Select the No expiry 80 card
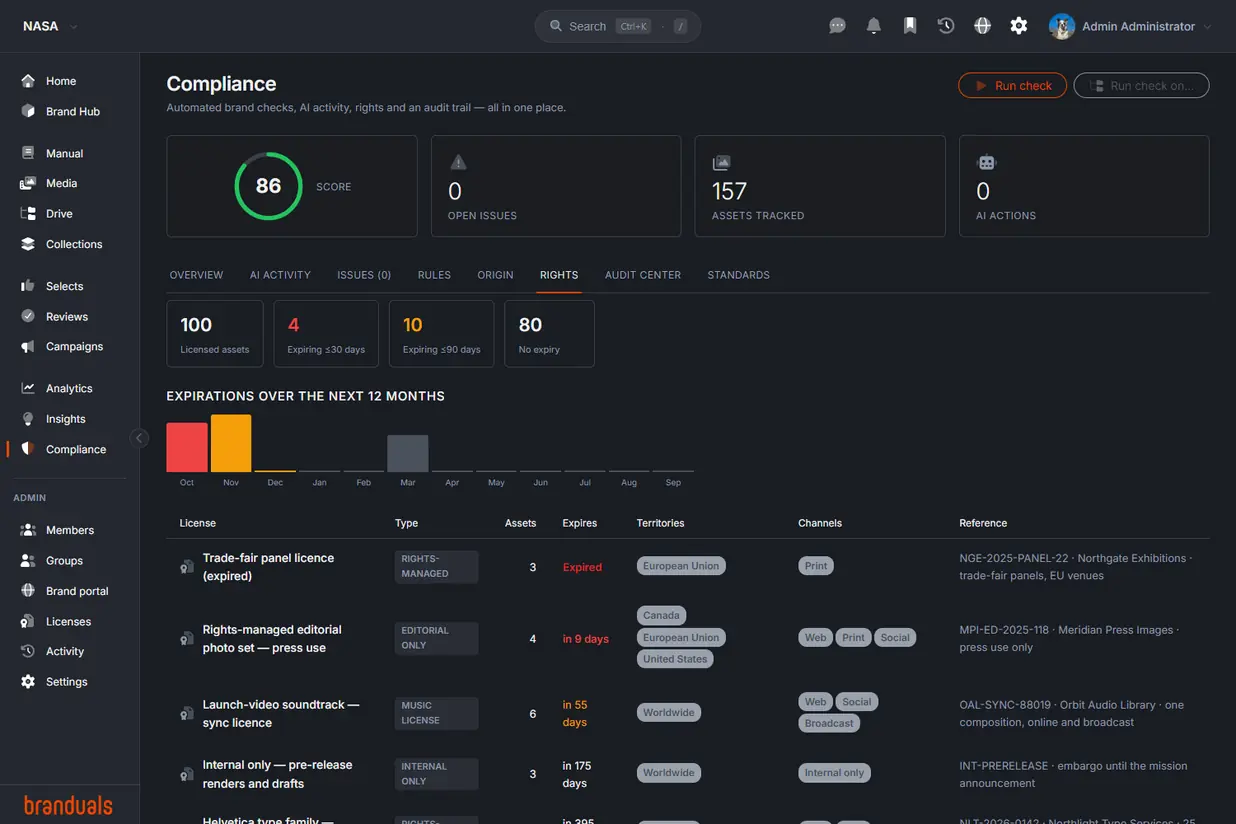The width and height of the screenshot is (1236, 824). (x=549, y=334)
